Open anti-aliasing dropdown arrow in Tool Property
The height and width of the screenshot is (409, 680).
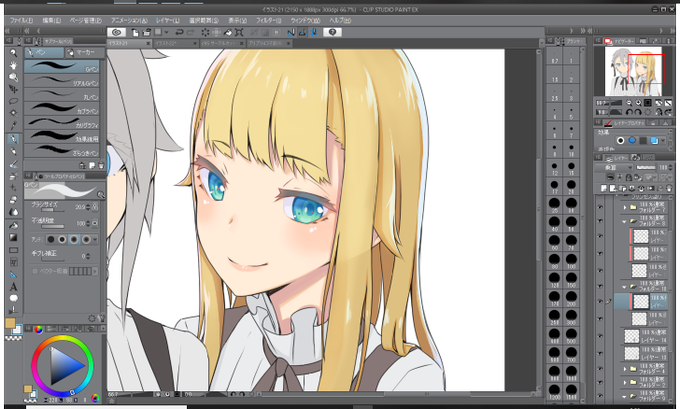coord(95,239)
